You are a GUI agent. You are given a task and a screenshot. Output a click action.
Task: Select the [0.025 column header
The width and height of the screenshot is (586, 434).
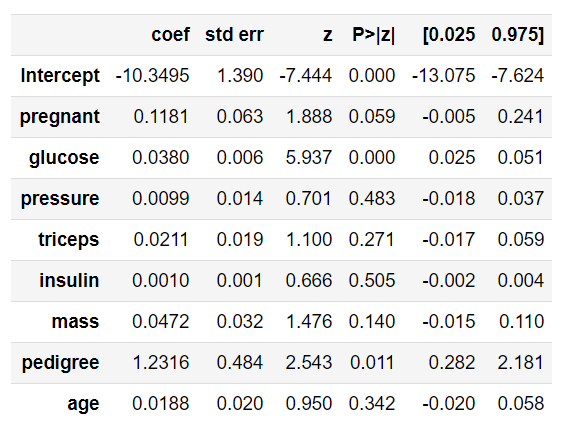[x=449, y=35]
